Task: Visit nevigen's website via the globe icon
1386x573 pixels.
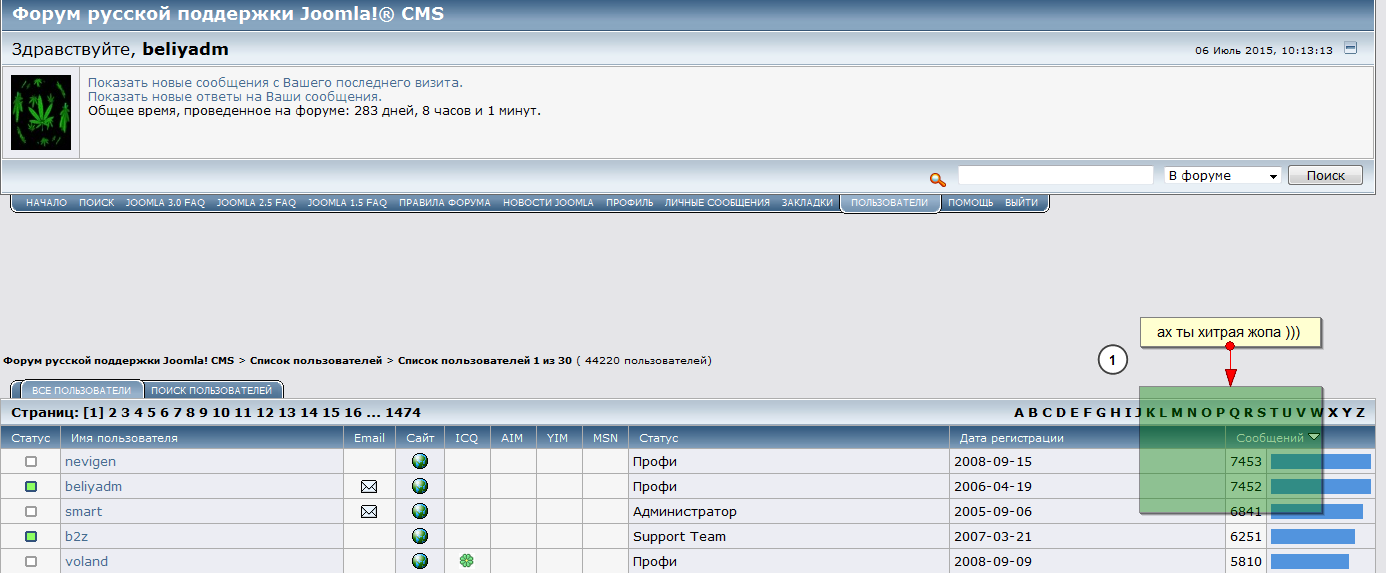Action: [420, 461]
